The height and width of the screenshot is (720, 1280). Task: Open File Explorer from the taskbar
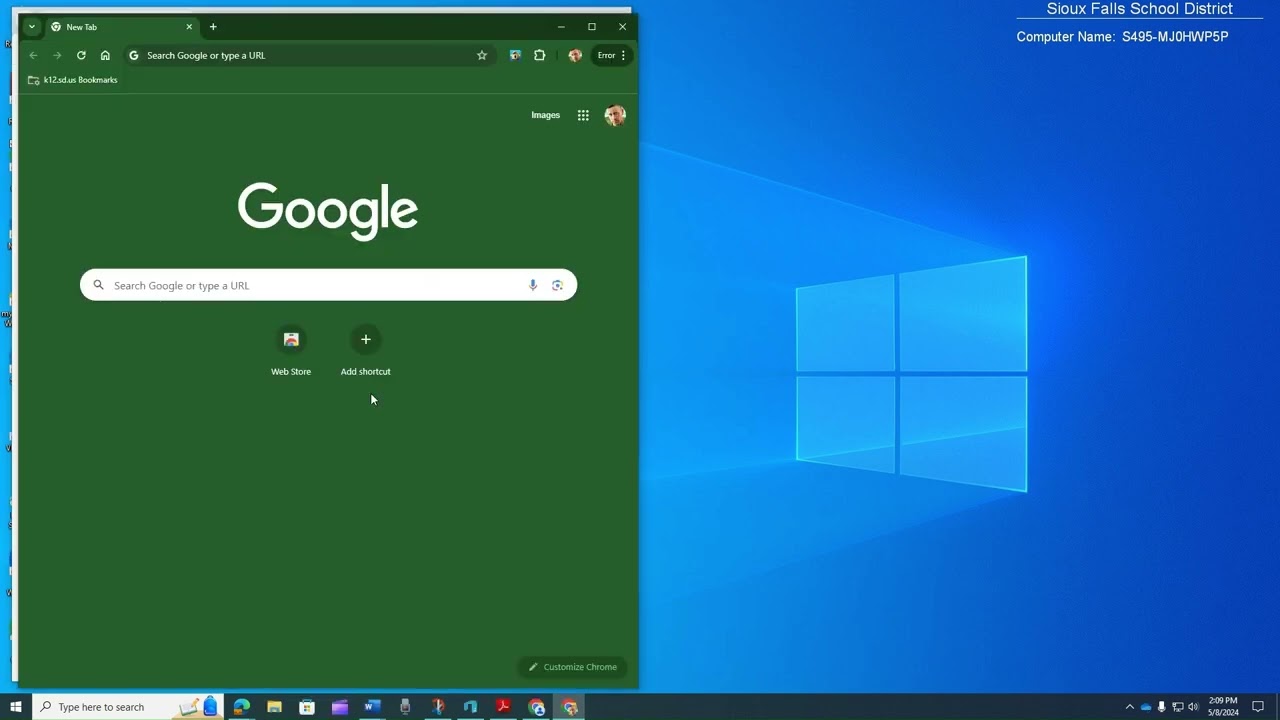pos(274,707)
